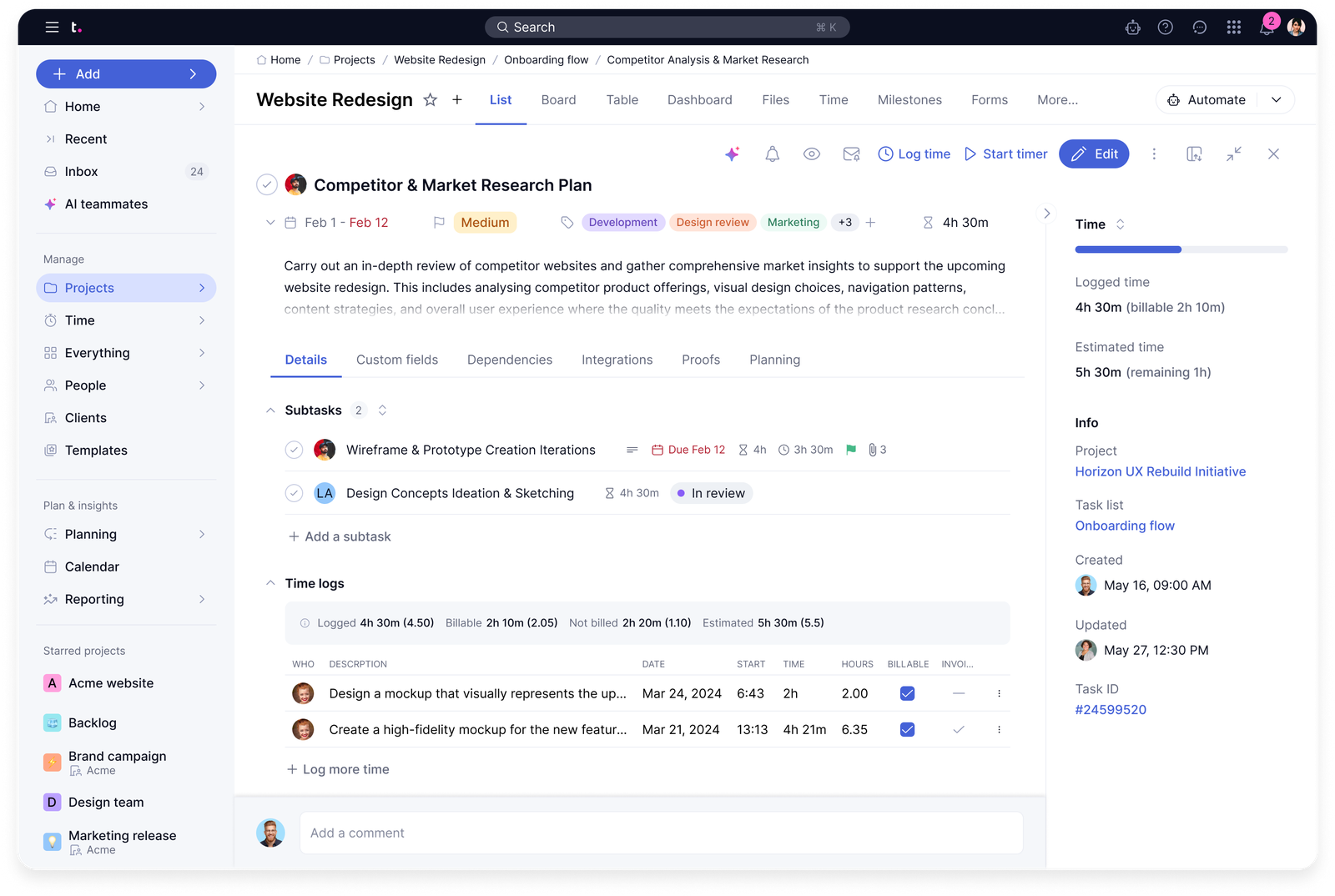Mark Competitor & Market Research Plan complete
The image size is (1335, 896).
267,184
